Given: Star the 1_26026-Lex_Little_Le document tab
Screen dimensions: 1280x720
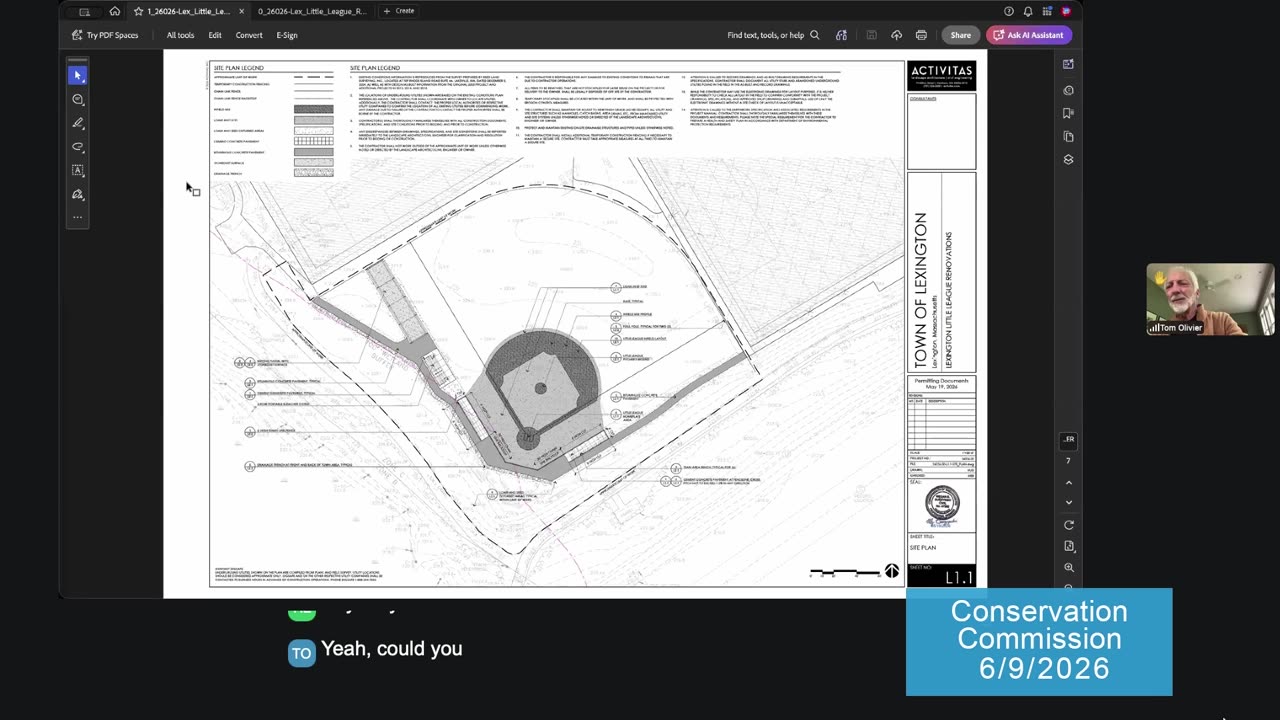Looking at the screenshot, I should click(139, 11).
